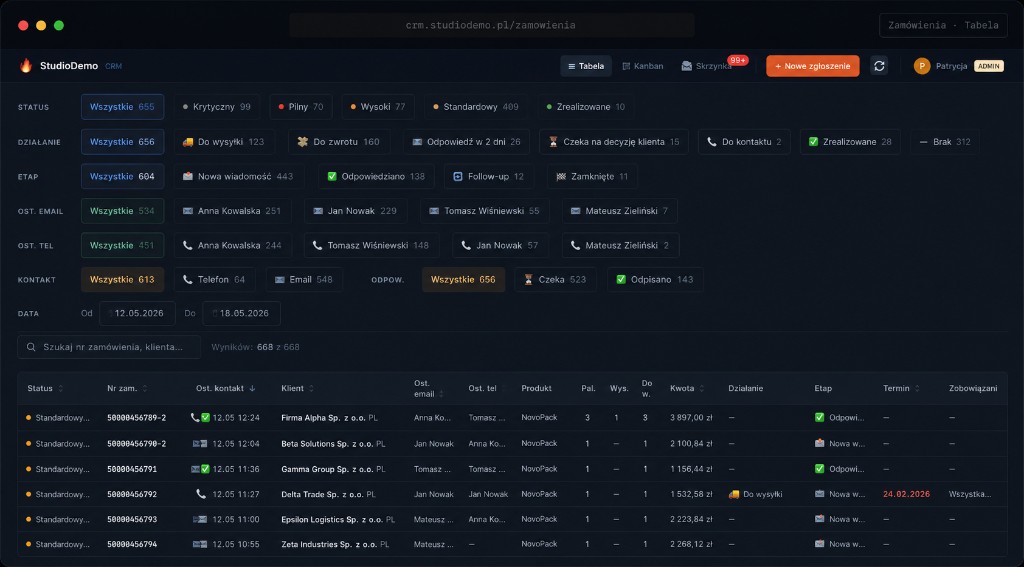Filter Odpow. by Czeka 523
Screen dimensions: 1024x567
coord(555,280)
